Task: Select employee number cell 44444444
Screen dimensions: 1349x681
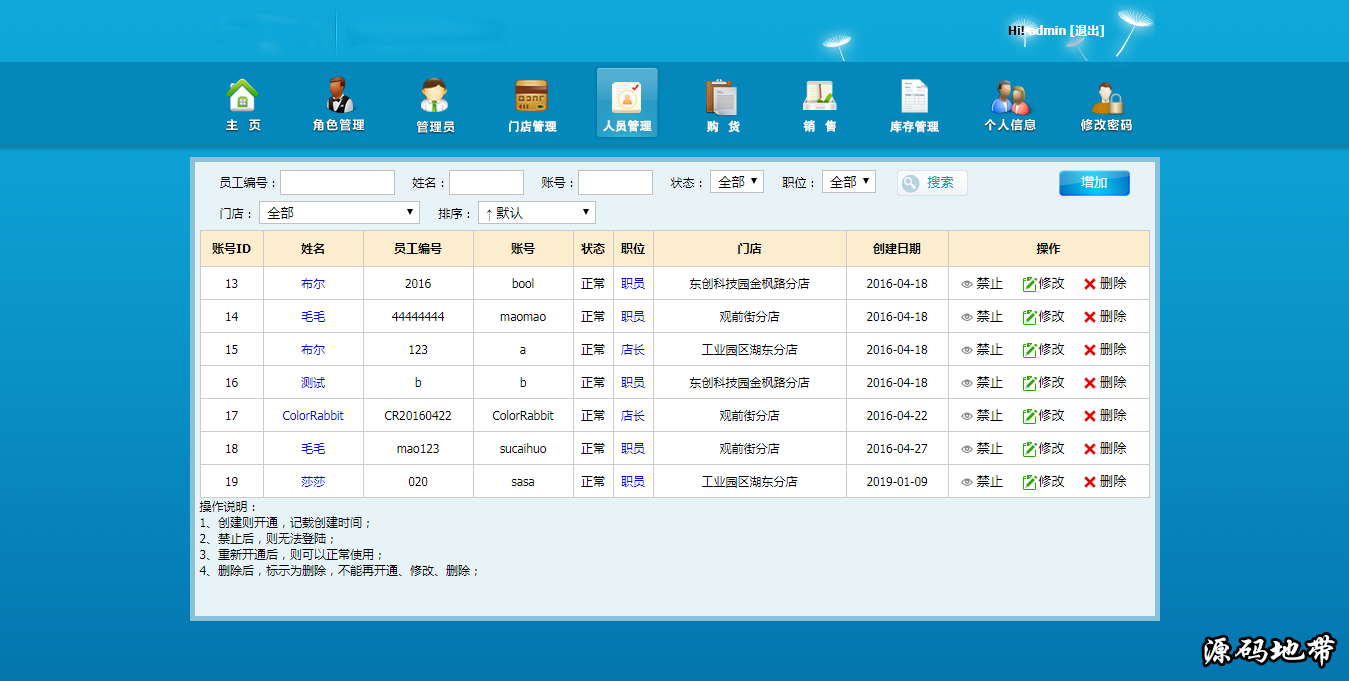Action: click(418, 317)
